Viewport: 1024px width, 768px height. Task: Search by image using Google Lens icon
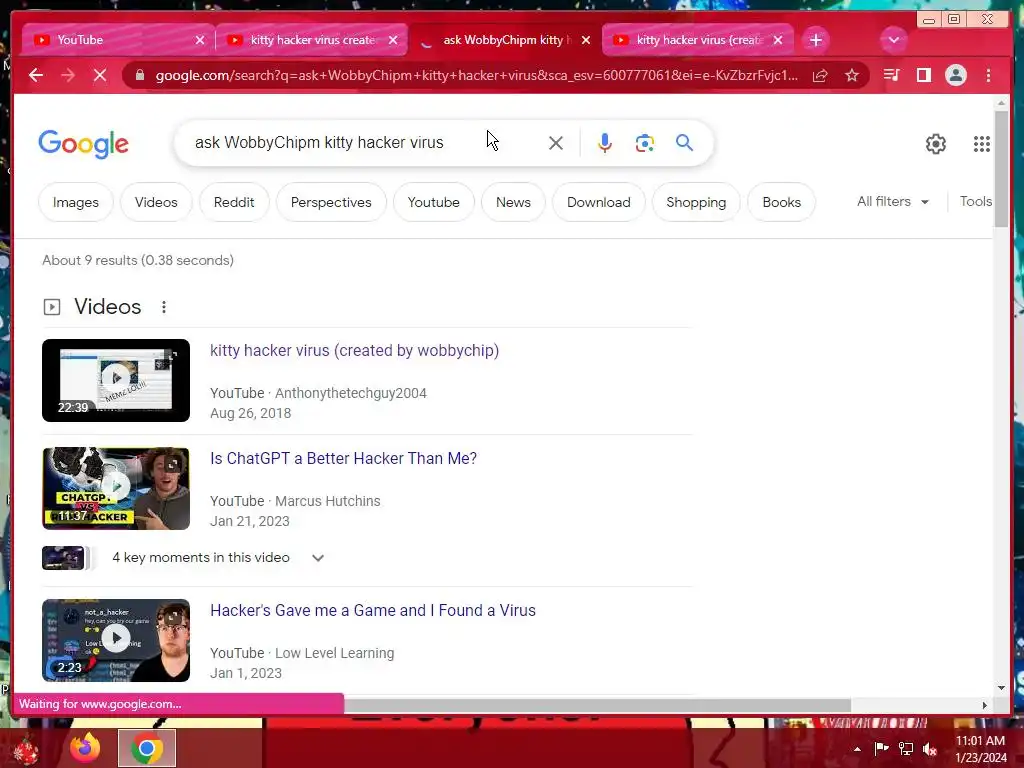point(645,142)
